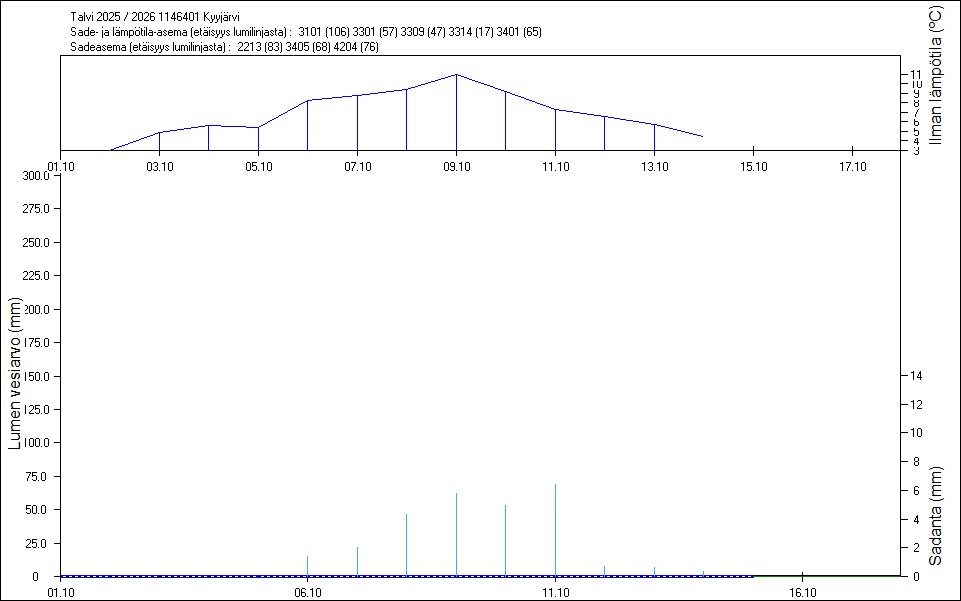Viewport: 961px width, 601px height.
Task: Click the precipitation bar at 08.10
Action: click(406, 545)
